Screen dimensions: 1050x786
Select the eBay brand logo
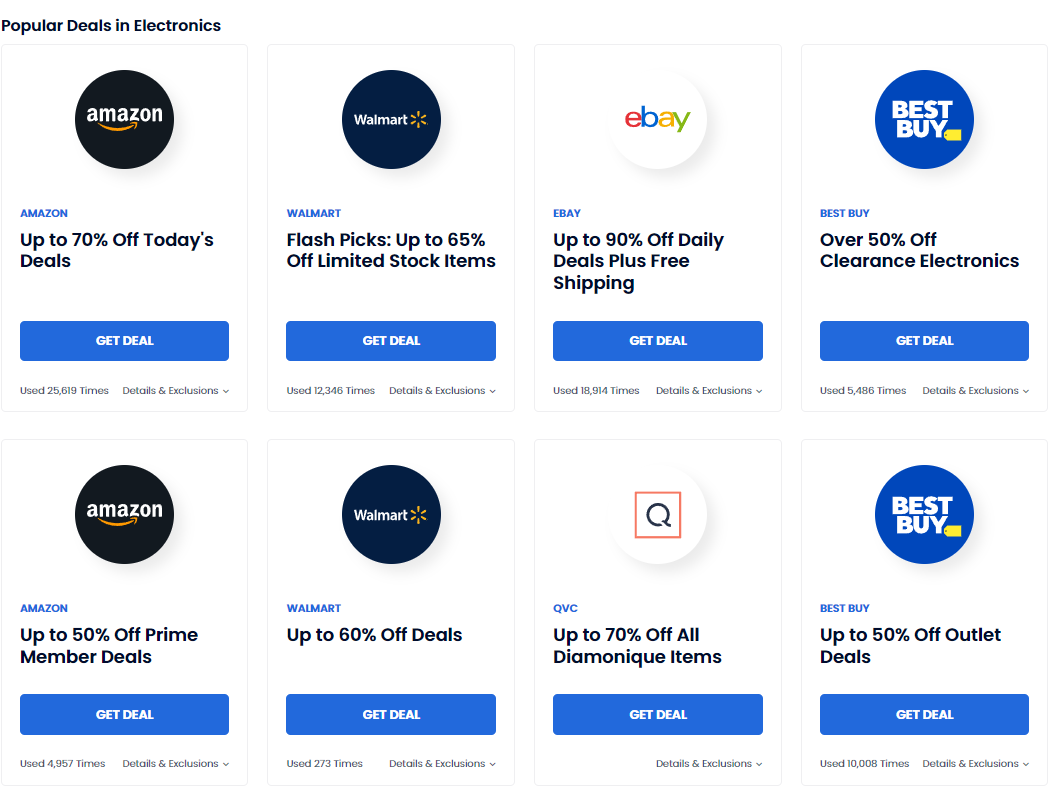coord(657,118)
